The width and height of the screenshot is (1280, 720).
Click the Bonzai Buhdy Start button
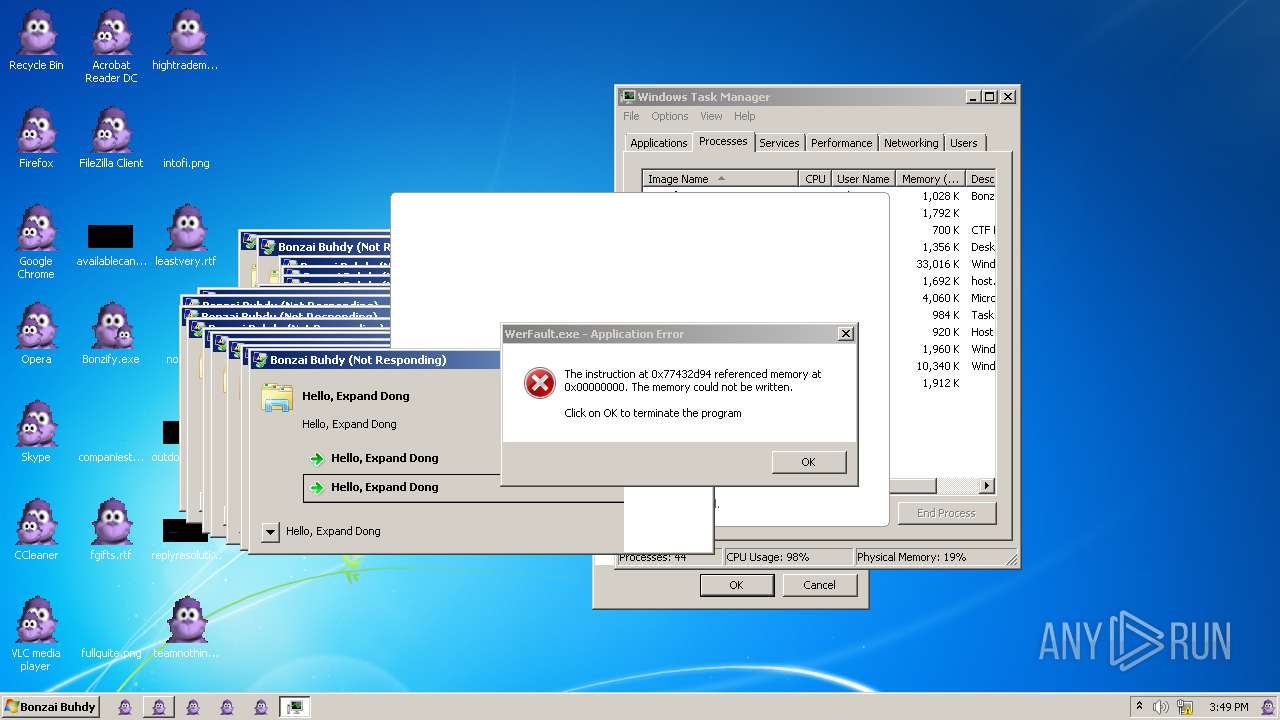coord(50,707)
